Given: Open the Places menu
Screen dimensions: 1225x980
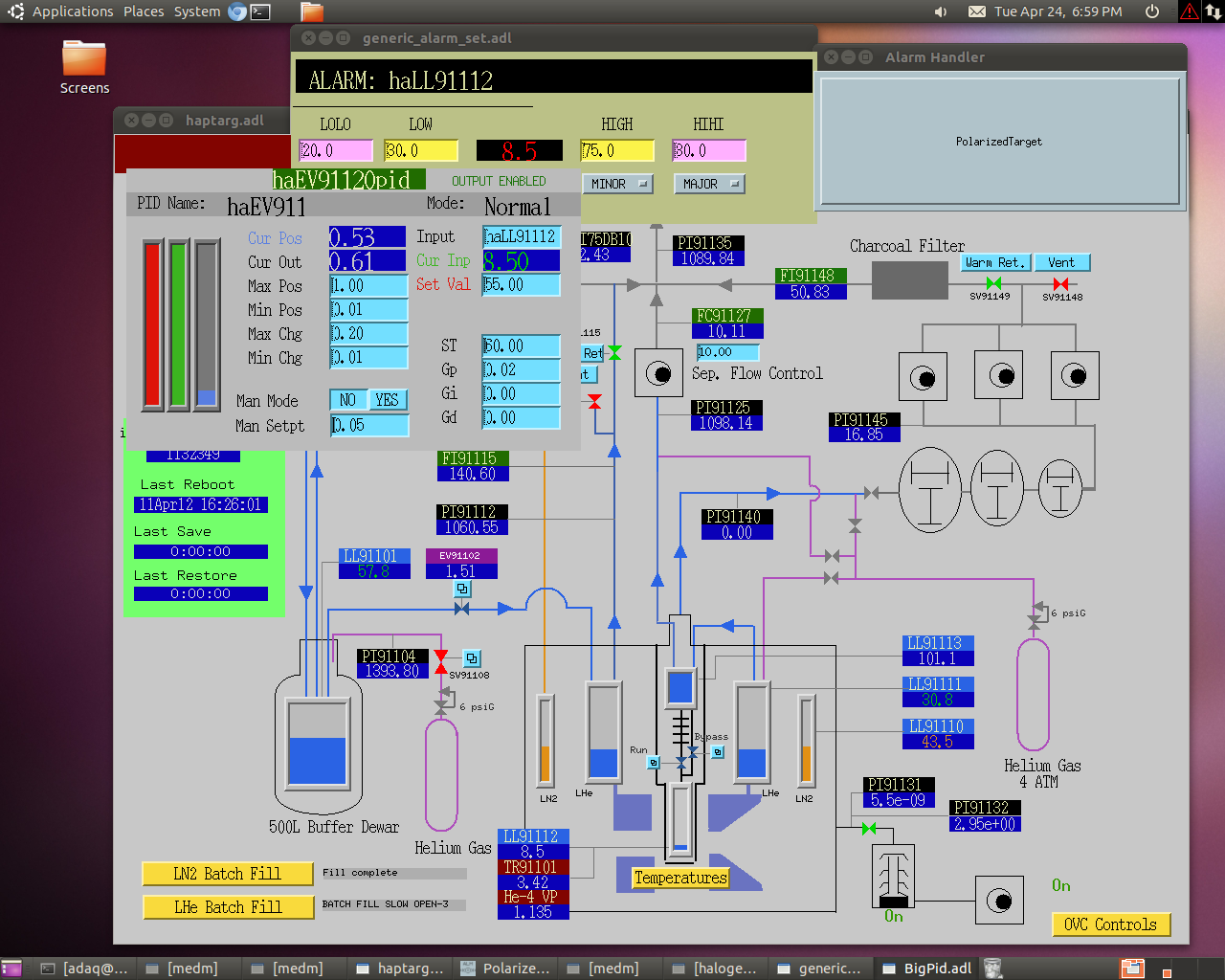Looking at the screenshot, I should [144, 11].
